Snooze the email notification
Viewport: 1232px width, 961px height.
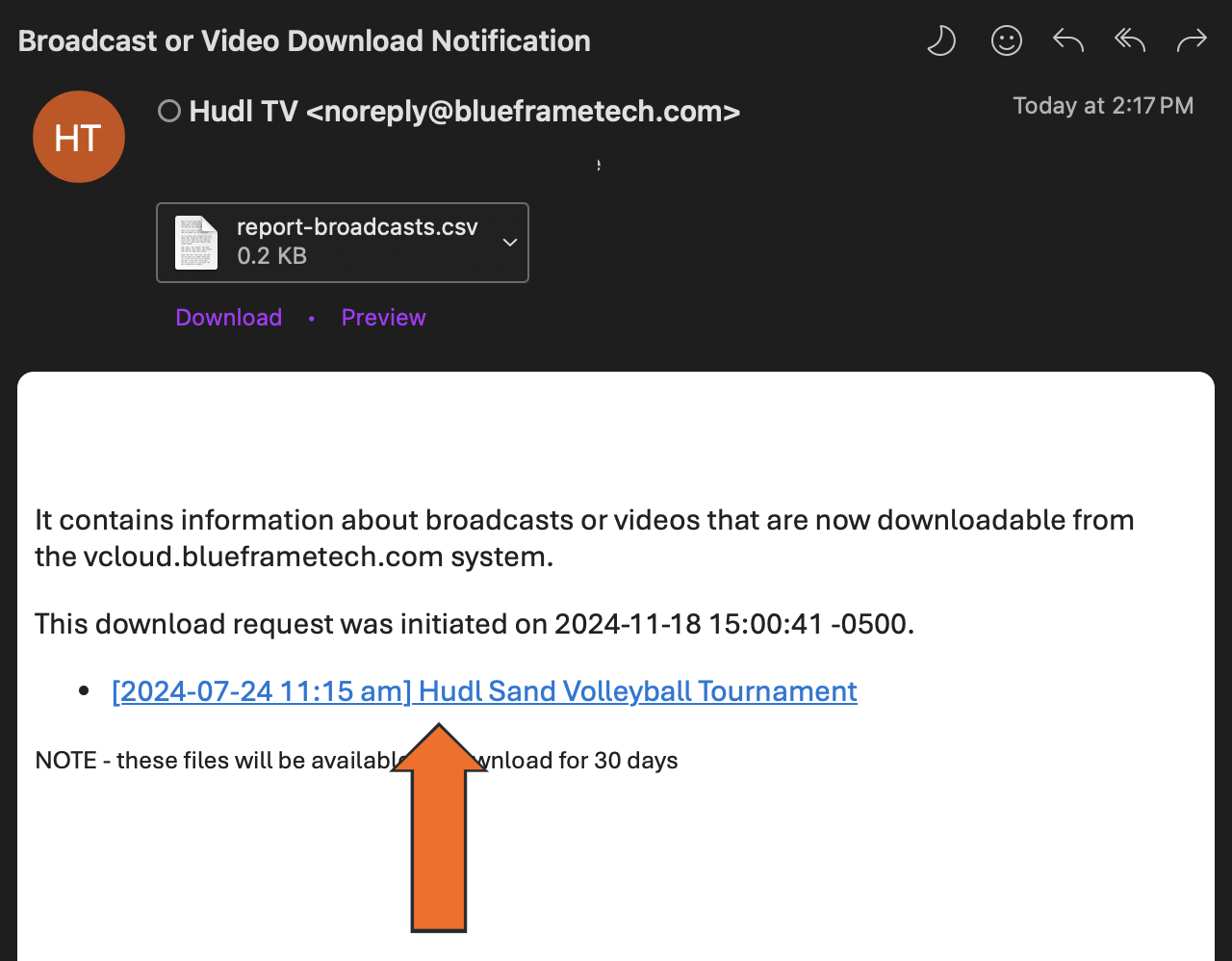point(941,40)
